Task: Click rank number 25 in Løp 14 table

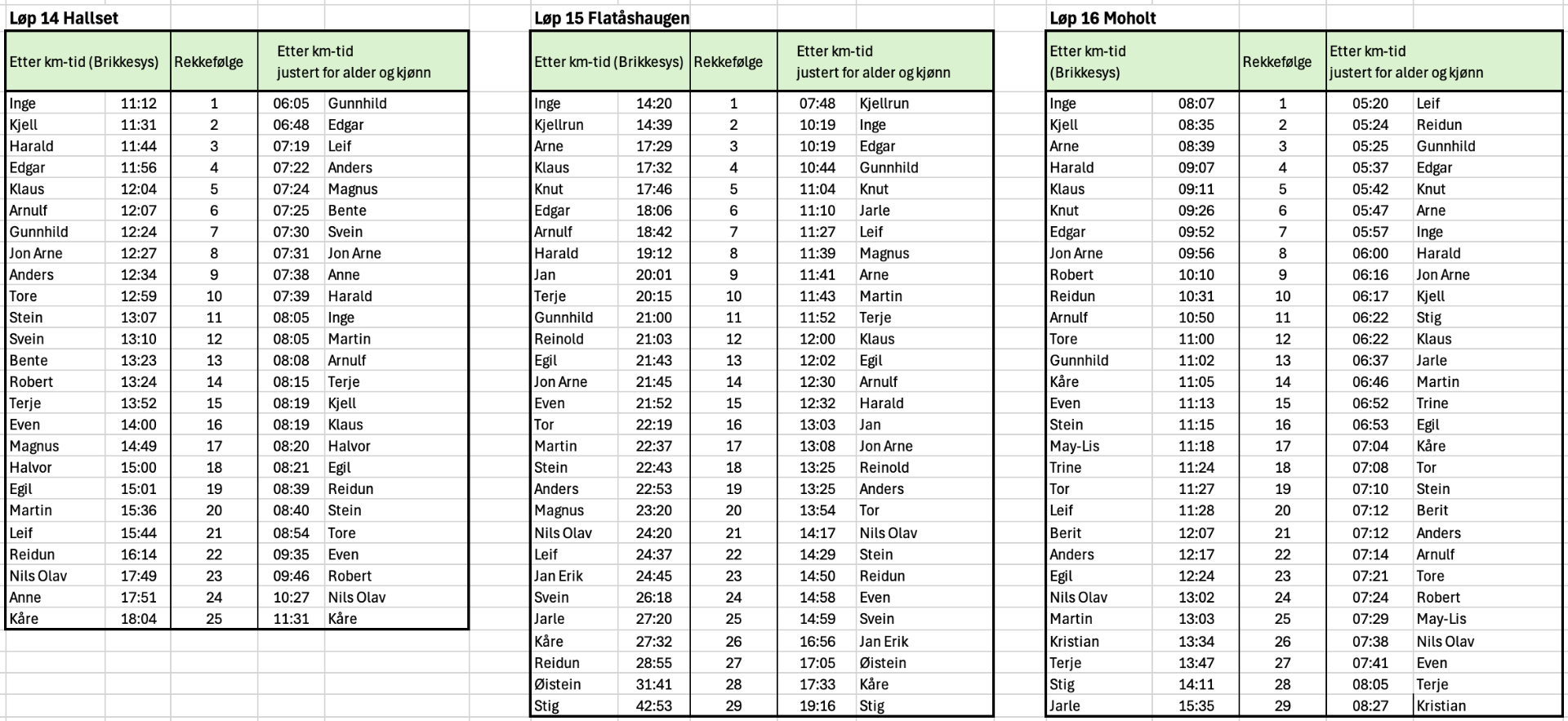Action: click(x=214, y=619)
